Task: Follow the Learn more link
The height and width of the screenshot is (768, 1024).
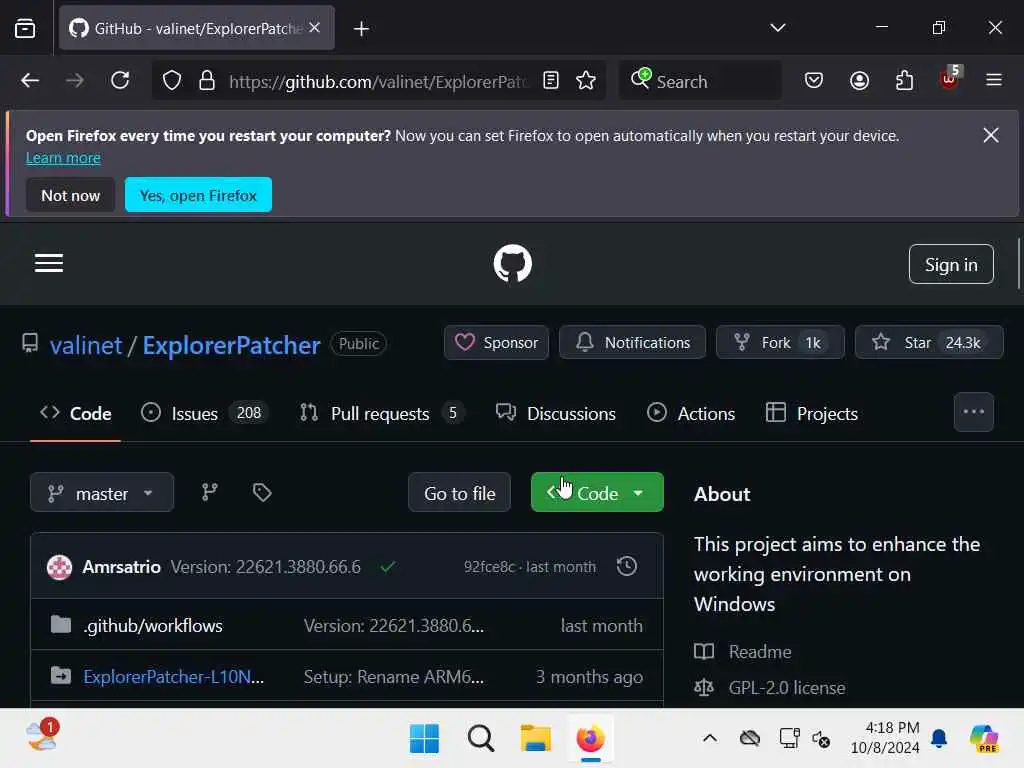Action: click(63, 158)
